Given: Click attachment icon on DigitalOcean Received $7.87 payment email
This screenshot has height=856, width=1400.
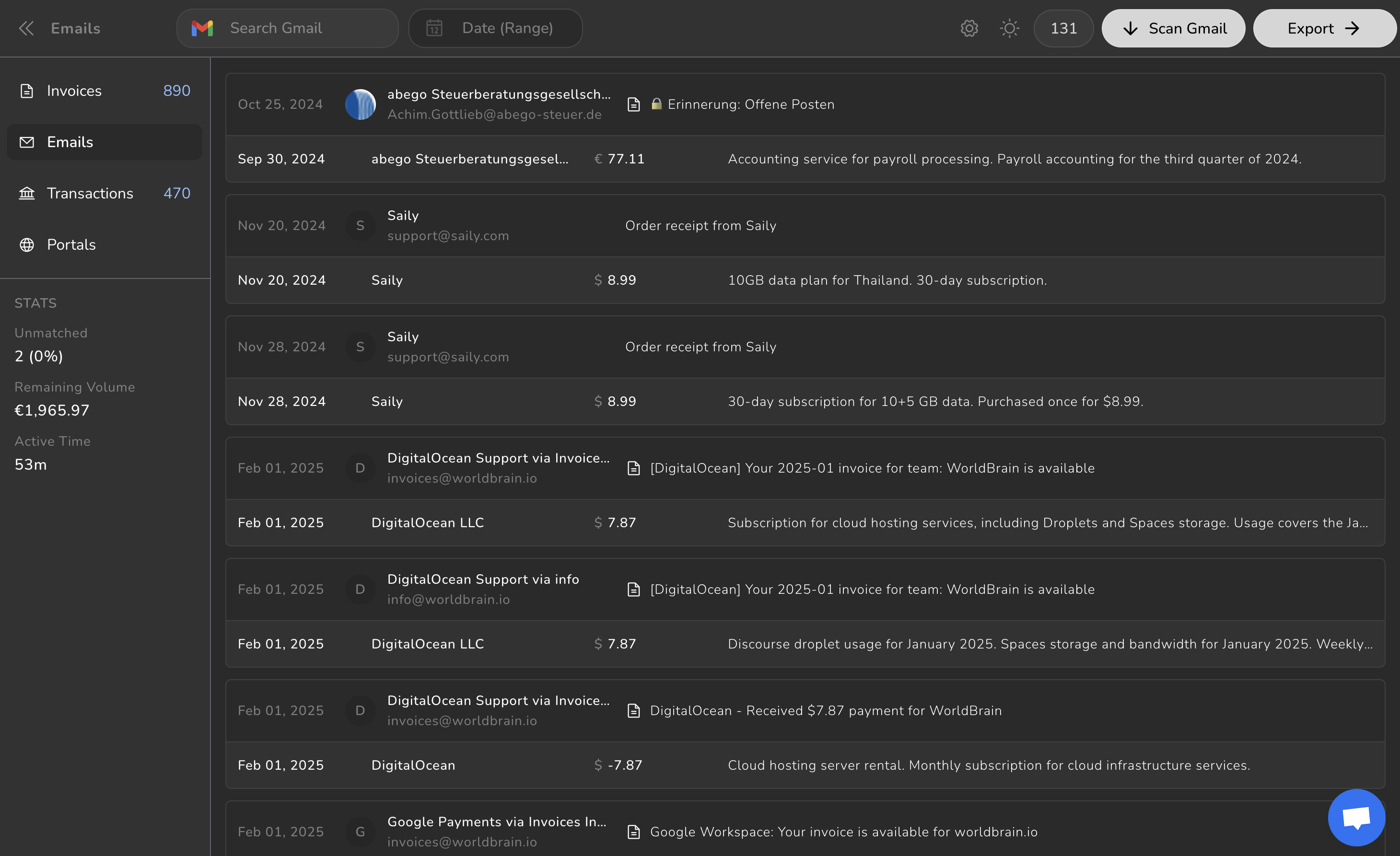Looking at the screenshot, I should click(x=633, y=711).
